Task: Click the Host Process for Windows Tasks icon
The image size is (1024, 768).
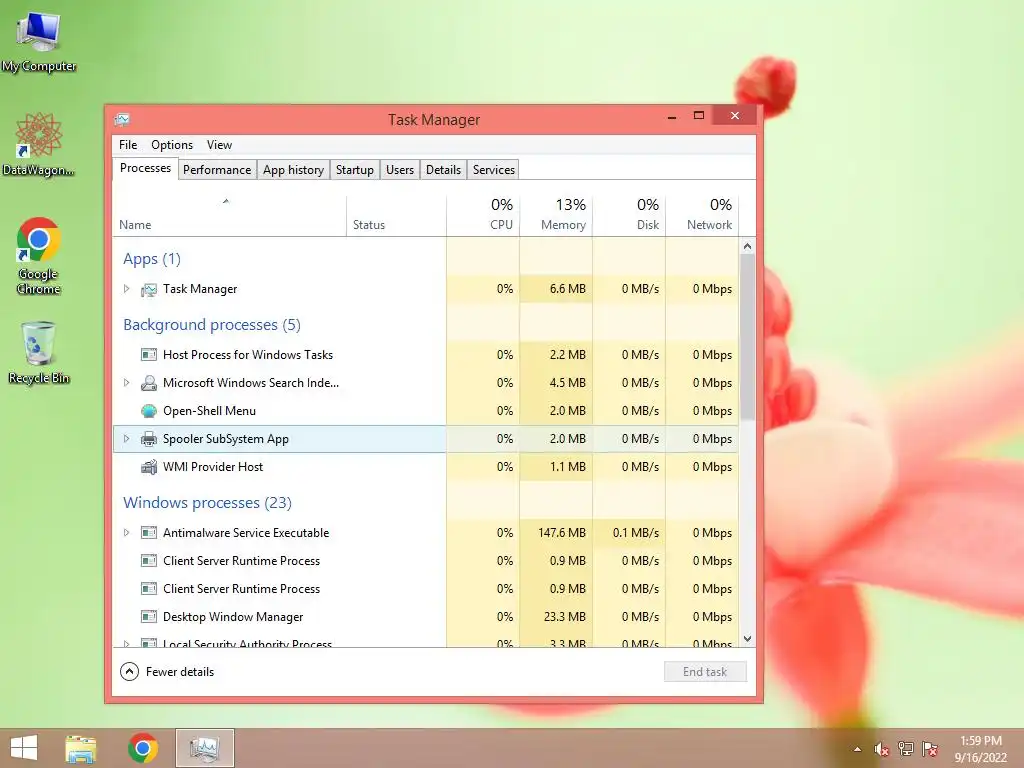Action: (x=149, y=355)
